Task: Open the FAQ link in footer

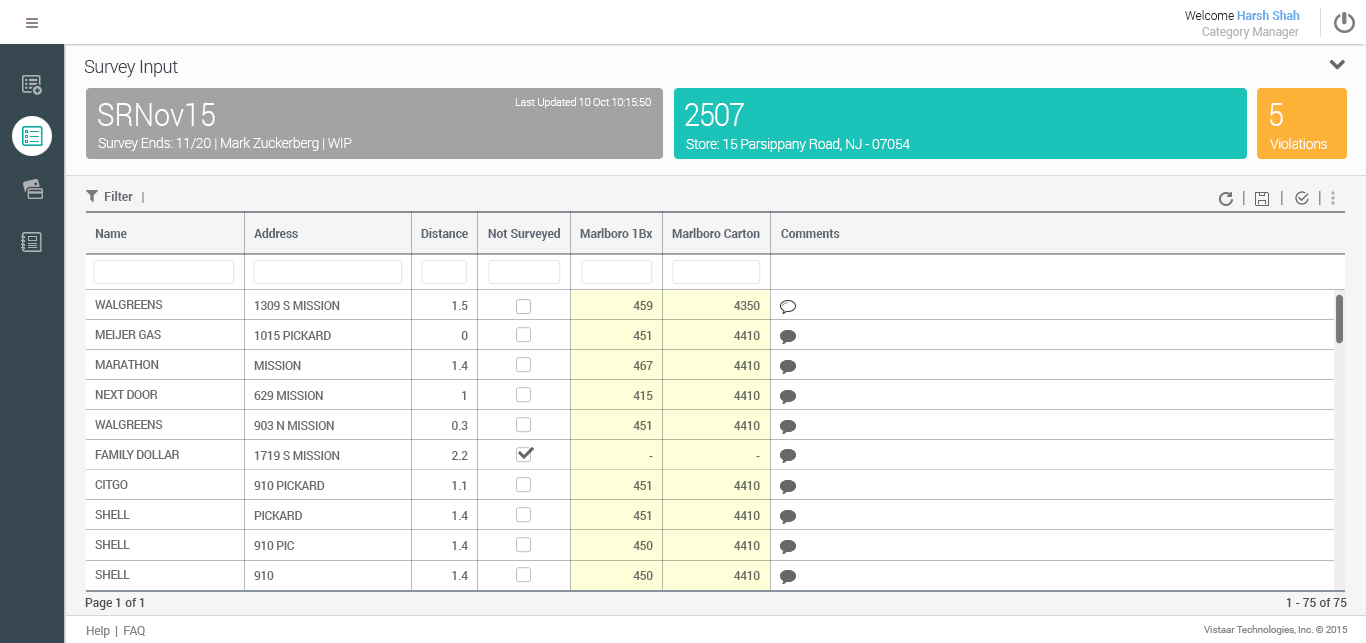Action: [x=134, y=631]
